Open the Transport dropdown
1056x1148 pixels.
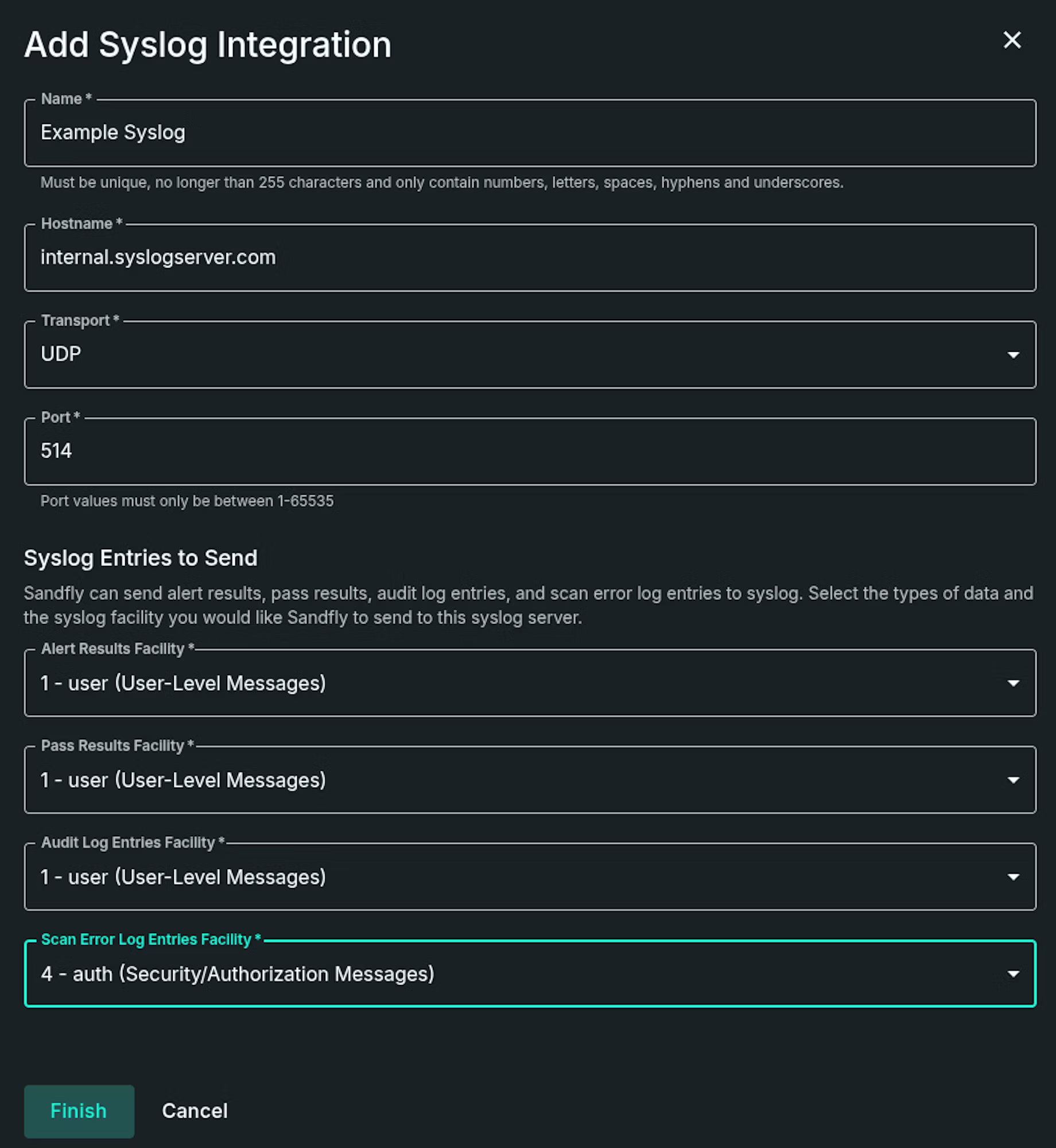tap(530, 354)
